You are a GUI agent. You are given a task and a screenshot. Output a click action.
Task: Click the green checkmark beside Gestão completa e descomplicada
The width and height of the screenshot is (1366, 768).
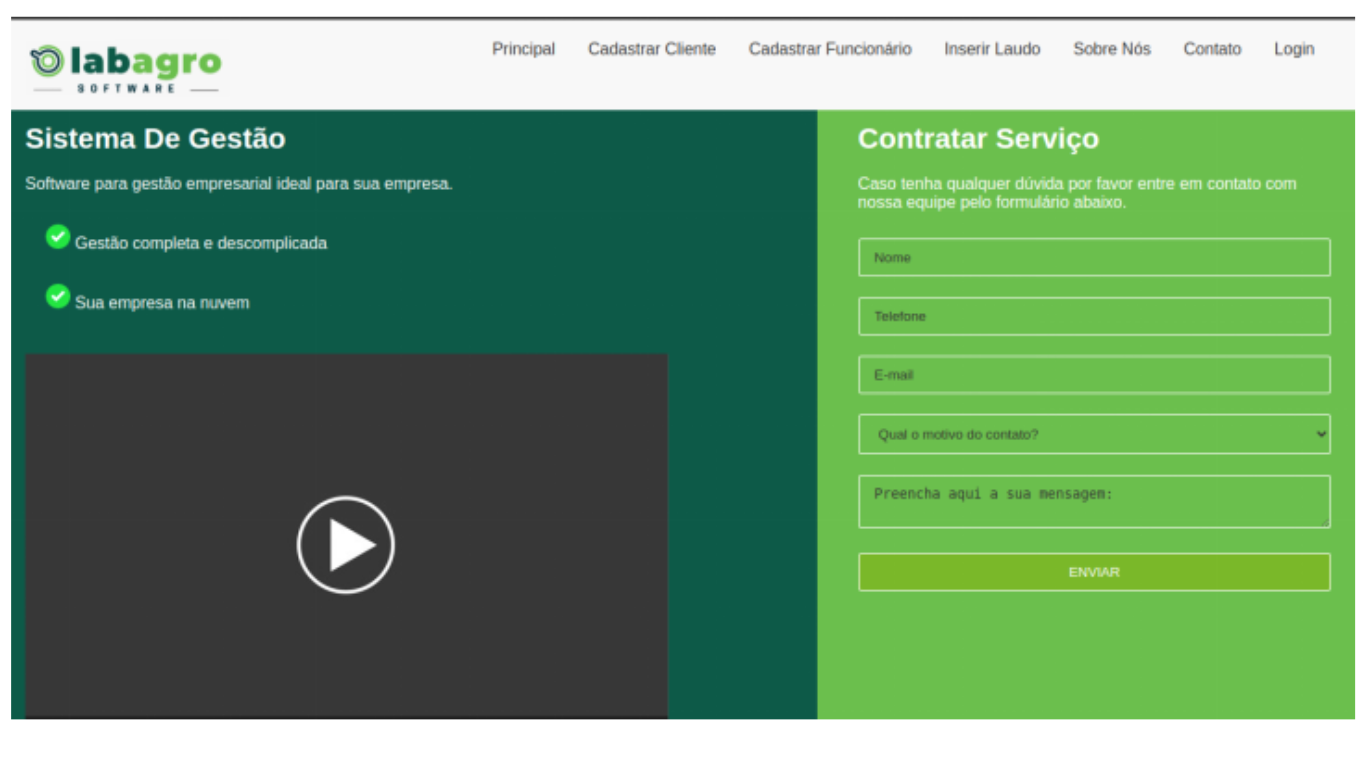tap(58, 236)
